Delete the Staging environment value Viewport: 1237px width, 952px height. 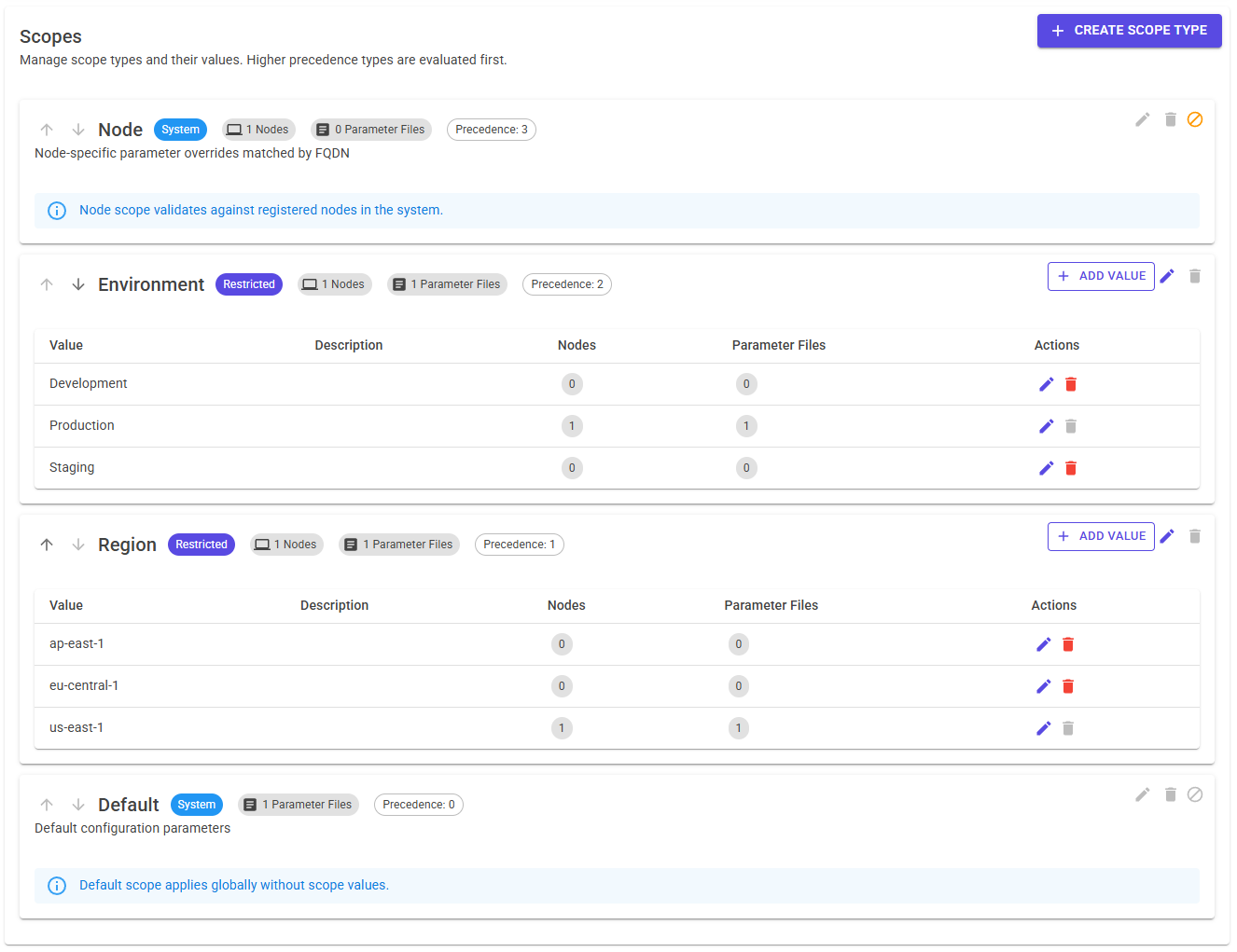click(x=1070, y=467)
